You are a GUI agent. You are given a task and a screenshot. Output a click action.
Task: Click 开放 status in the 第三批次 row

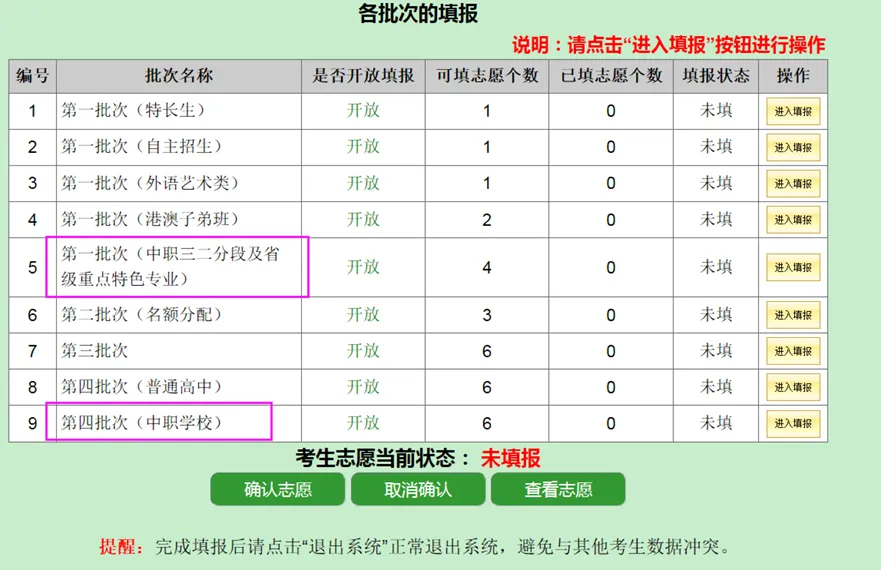point(363,350)
